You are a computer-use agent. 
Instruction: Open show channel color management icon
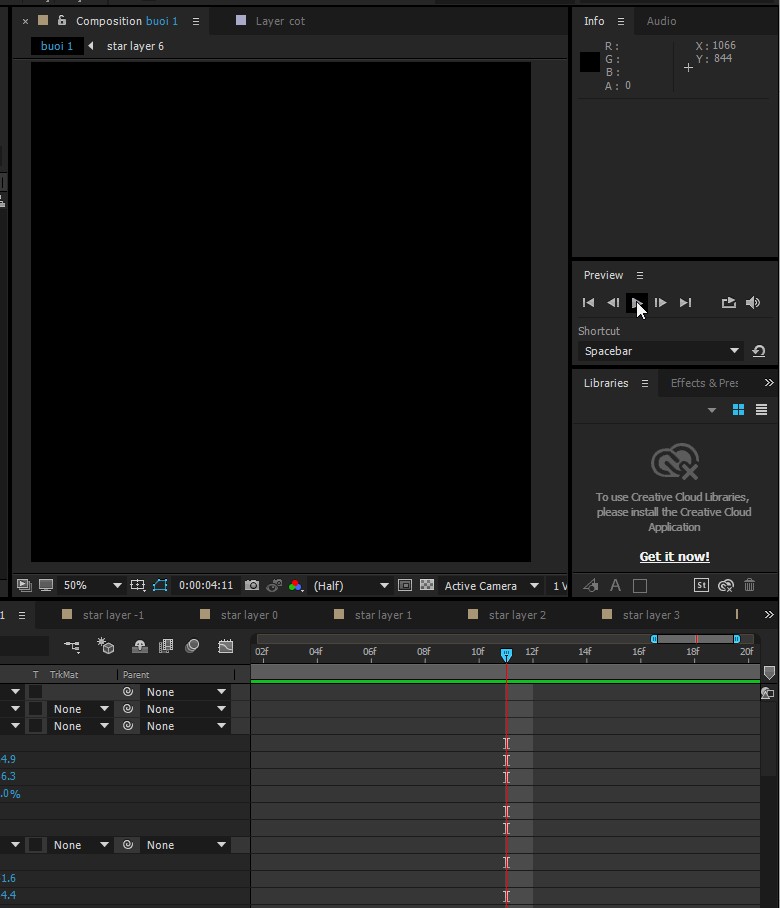[295, 585]
